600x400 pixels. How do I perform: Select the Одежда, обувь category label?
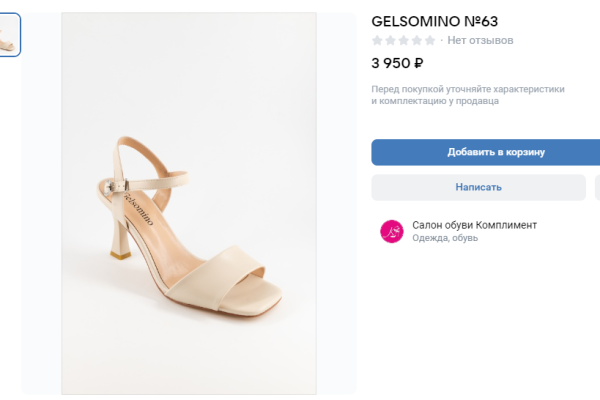point(445,238)
